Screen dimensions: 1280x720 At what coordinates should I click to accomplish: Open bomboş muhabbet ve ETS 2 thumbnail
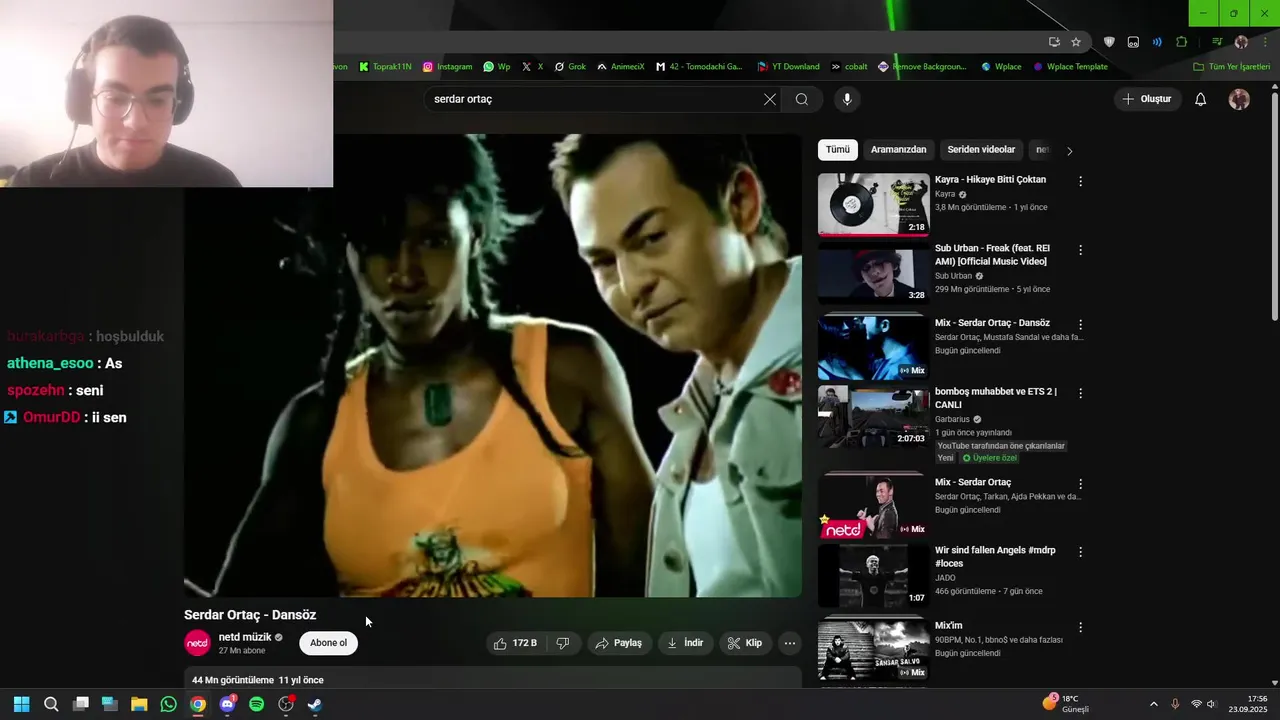(x=873, y=417)
